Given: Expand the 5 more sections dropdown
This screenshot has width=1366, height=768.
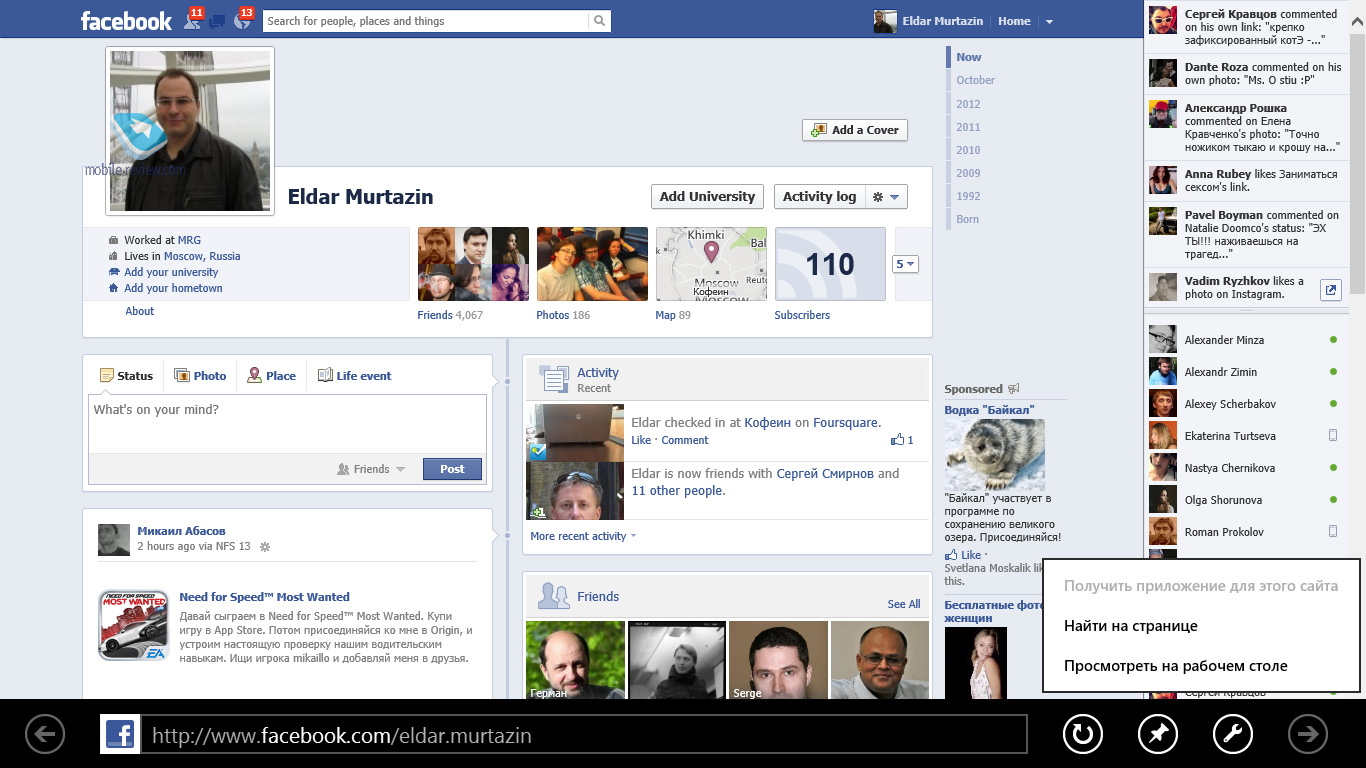Looking at the screenshot, I should coord(905,264).
